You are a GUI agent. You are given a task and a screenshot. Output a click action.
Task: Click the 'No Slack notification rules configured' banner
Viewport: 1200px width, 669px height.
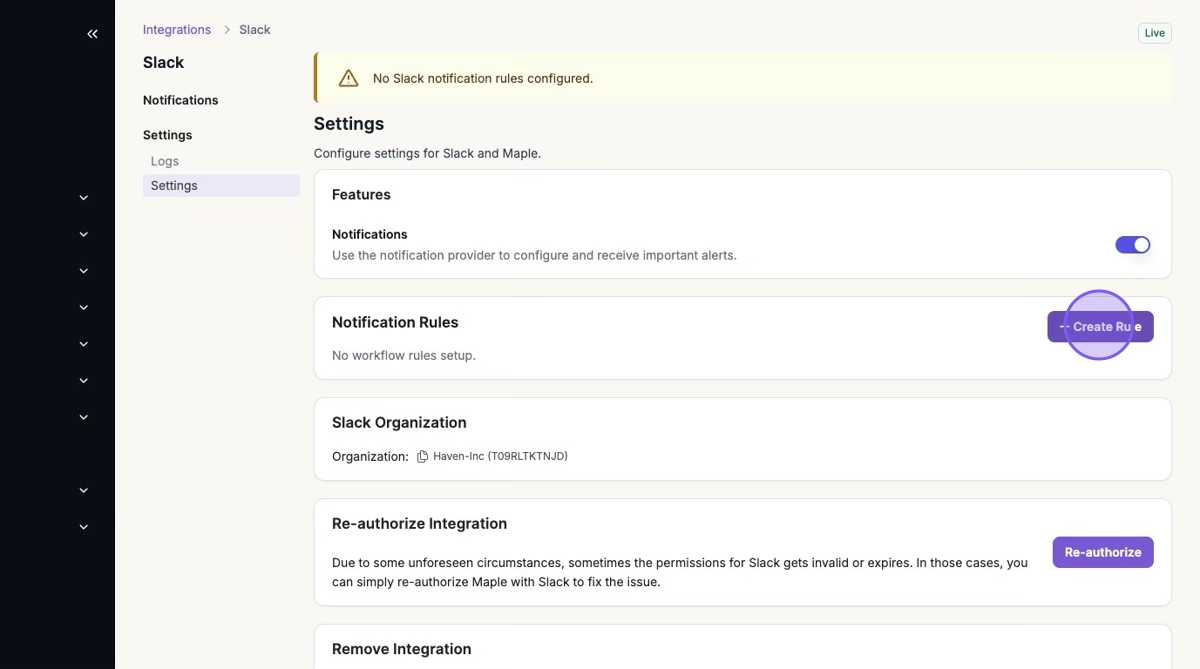click(483, 78)
